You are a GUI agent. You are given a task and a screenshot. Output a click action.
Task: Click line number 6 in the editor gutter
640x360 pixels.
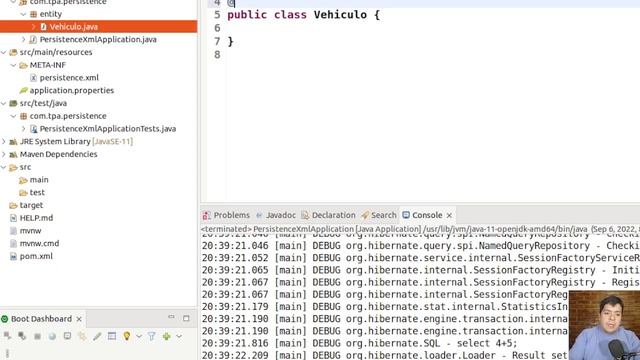217,28
